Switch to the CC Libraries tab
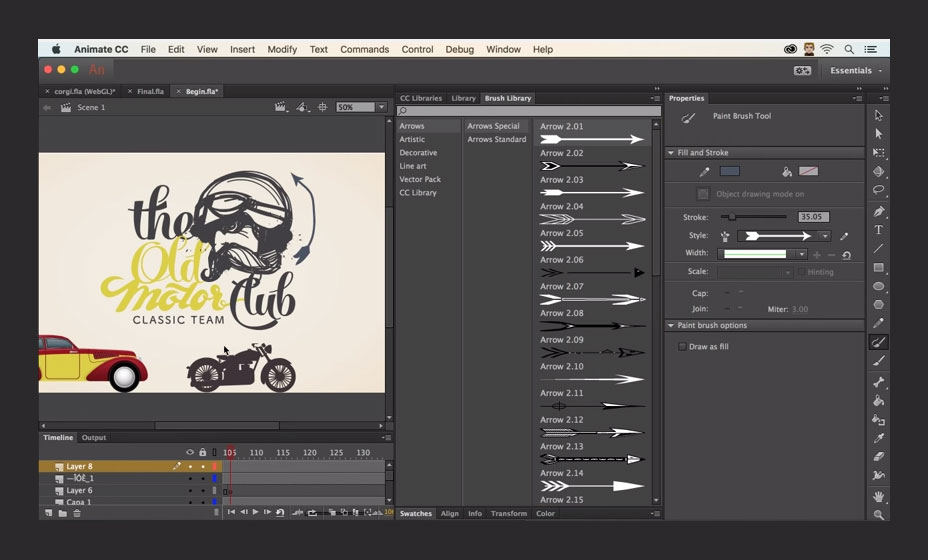Viewport: 928px width, 560px height. click(x=420, y=98)
